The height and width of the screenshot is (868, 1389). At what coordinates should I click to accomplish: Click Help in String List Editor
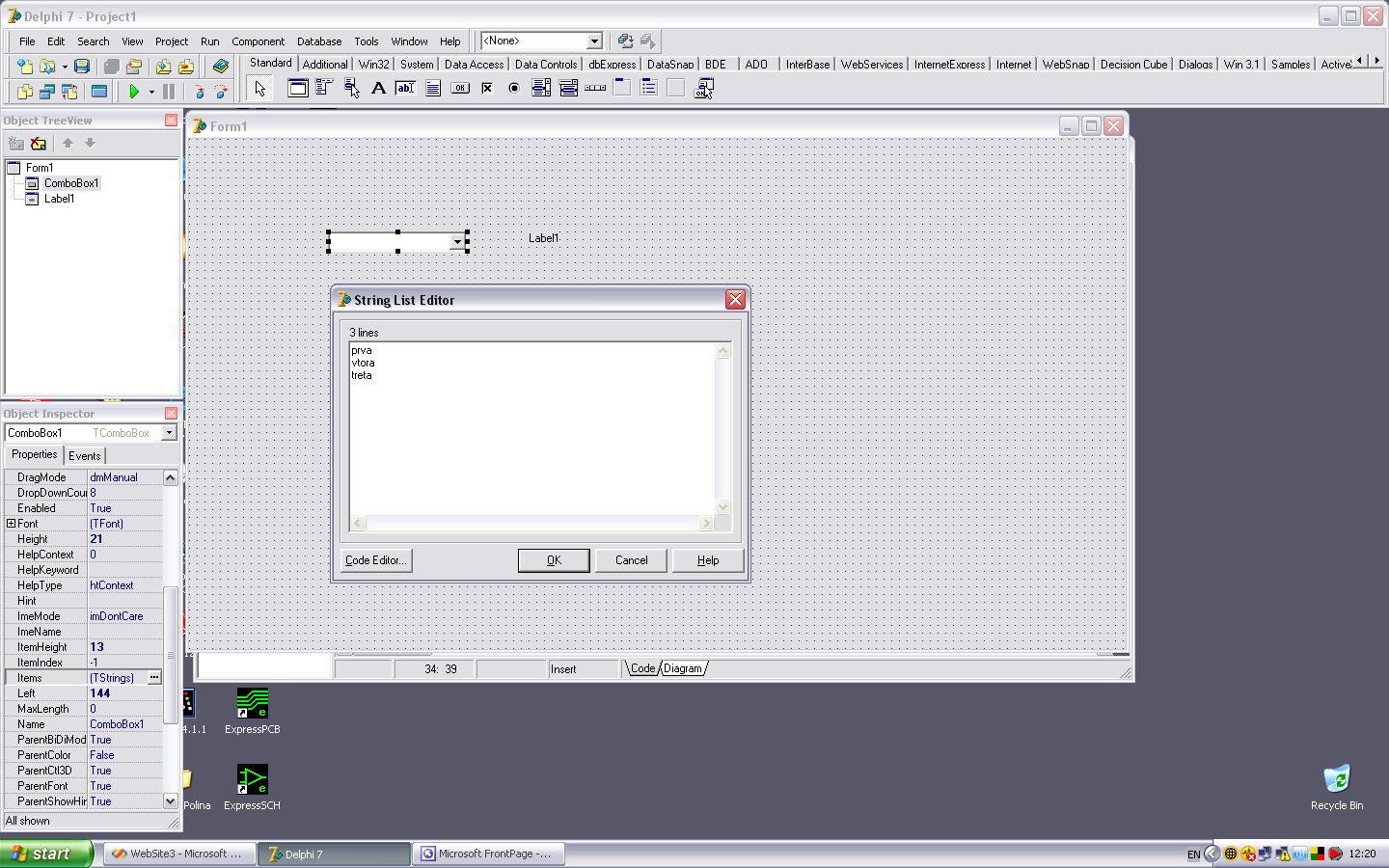(x=708, y=560)
